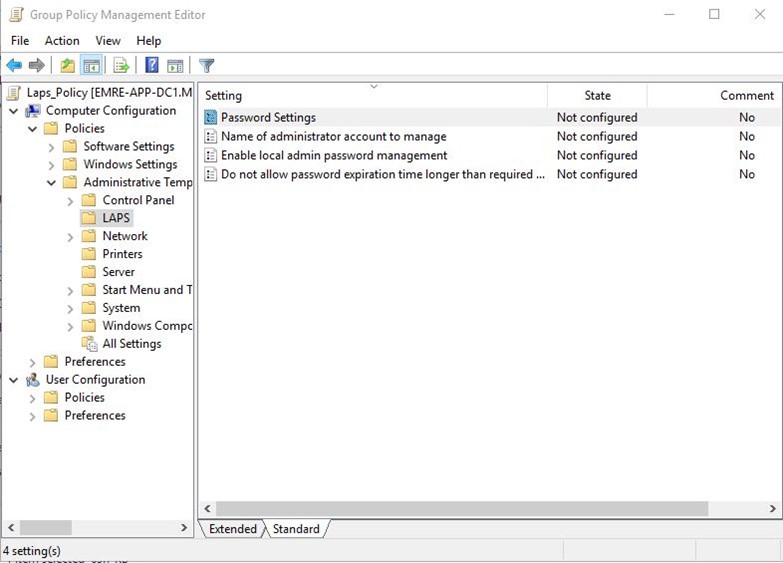The width and height of the screenshot is (783, 563).
Task: Expand the Control Panel folder node
Action: [x=70, y=201]
